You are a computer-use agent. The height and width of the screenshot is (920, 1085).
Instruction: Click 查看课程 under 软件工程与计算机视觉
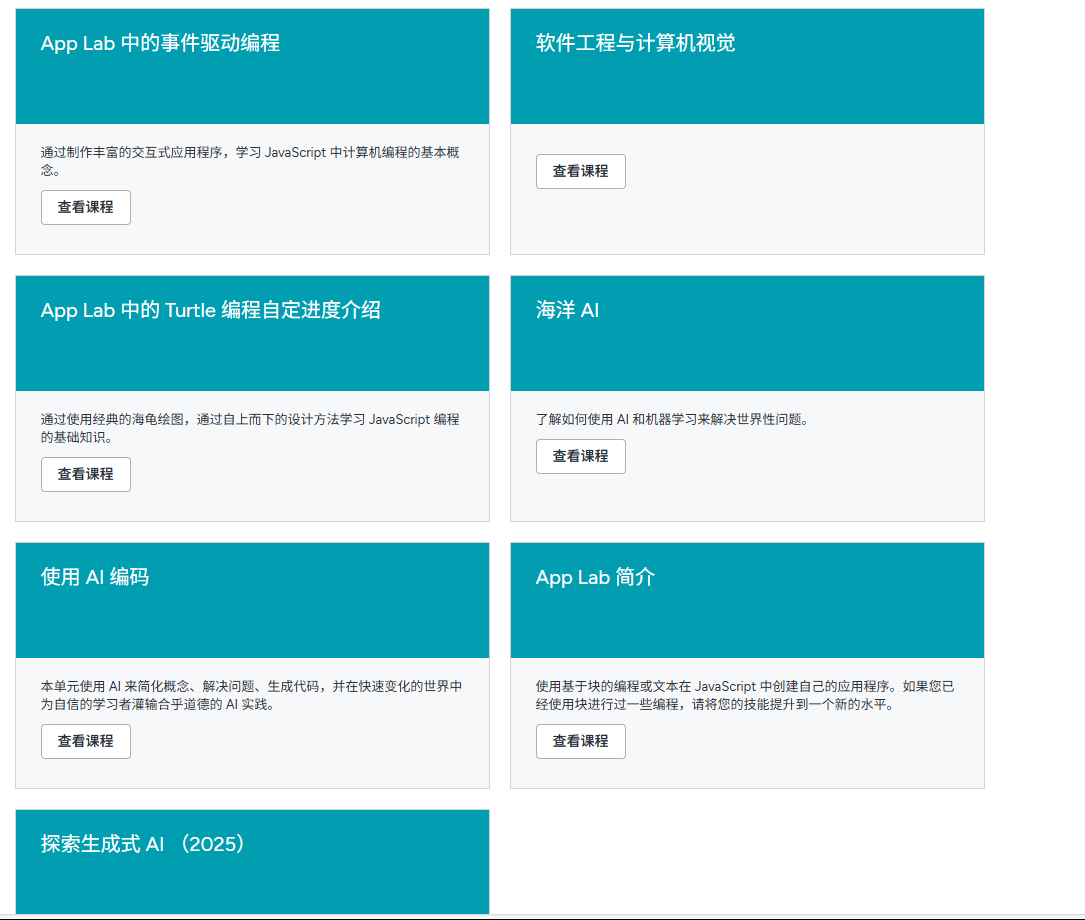(581, 172)
